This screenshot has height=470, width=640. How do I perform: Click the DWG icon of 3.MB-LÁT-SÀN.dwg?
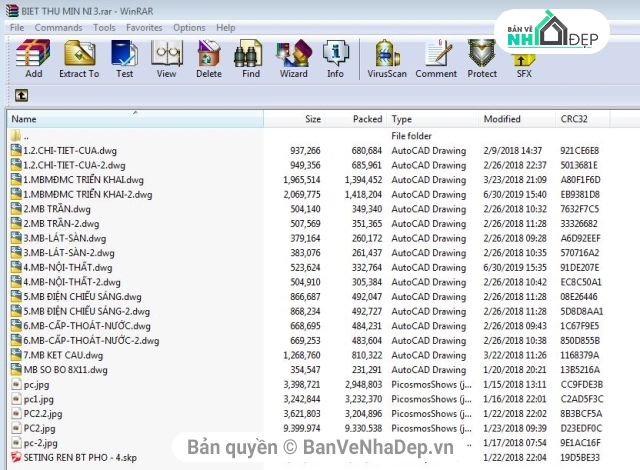coord(16,238)
